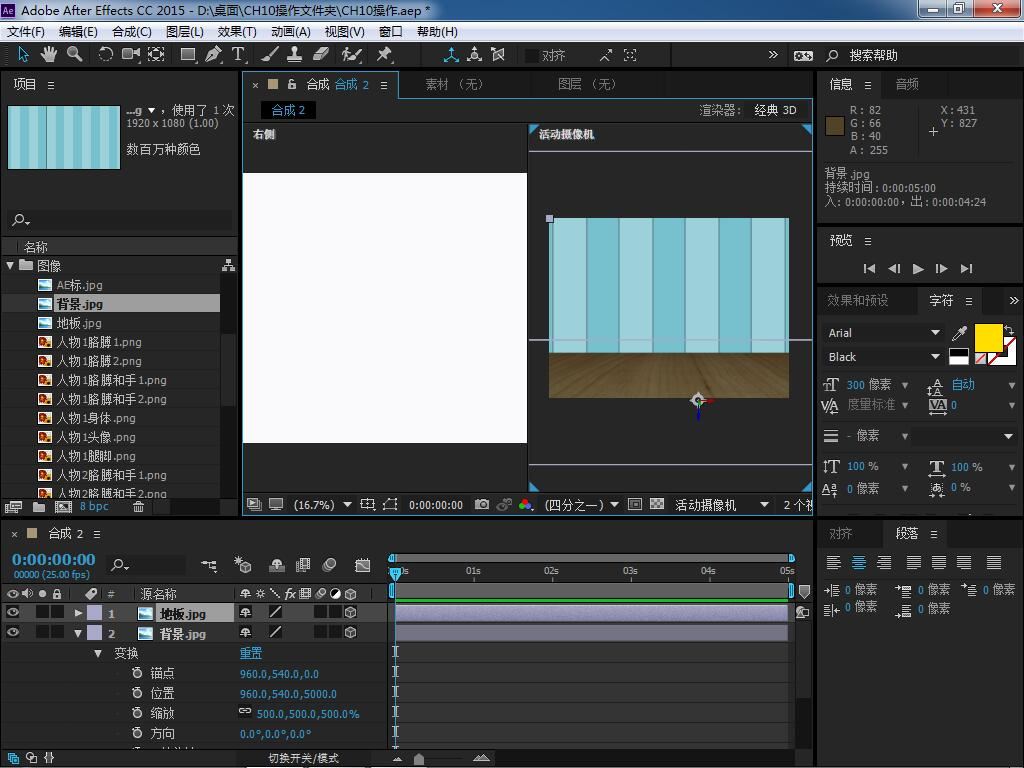Screen dimensions: 1024x768
Task: Click 重置 to reset transform
Action: point(250,653)
